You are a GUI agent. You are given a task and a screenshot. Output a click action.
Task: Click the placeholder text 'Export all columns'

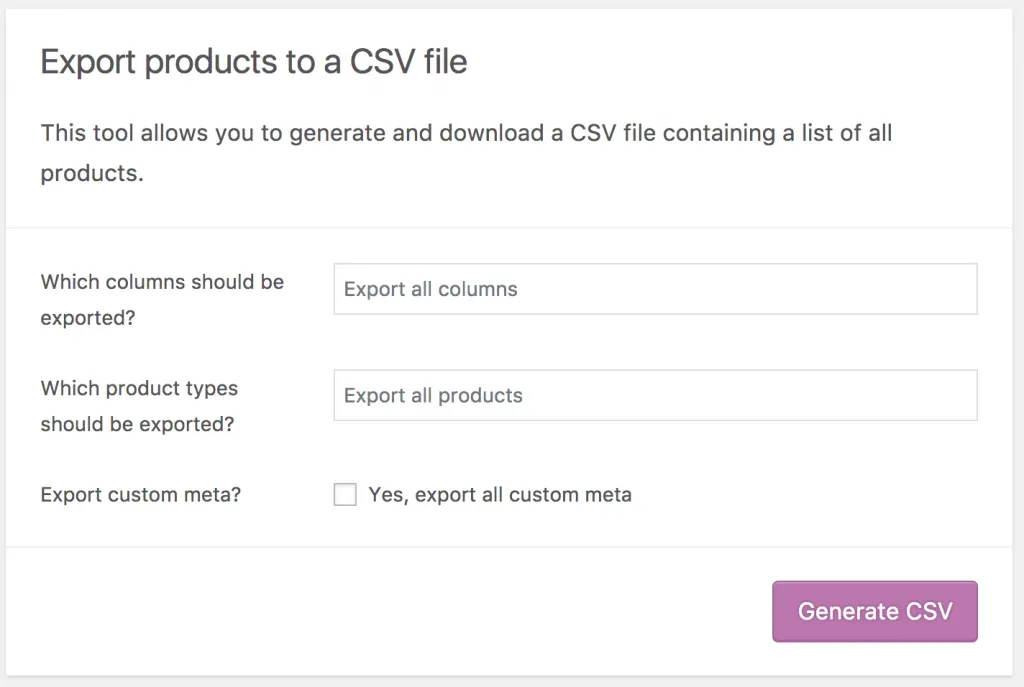(430, 289)
